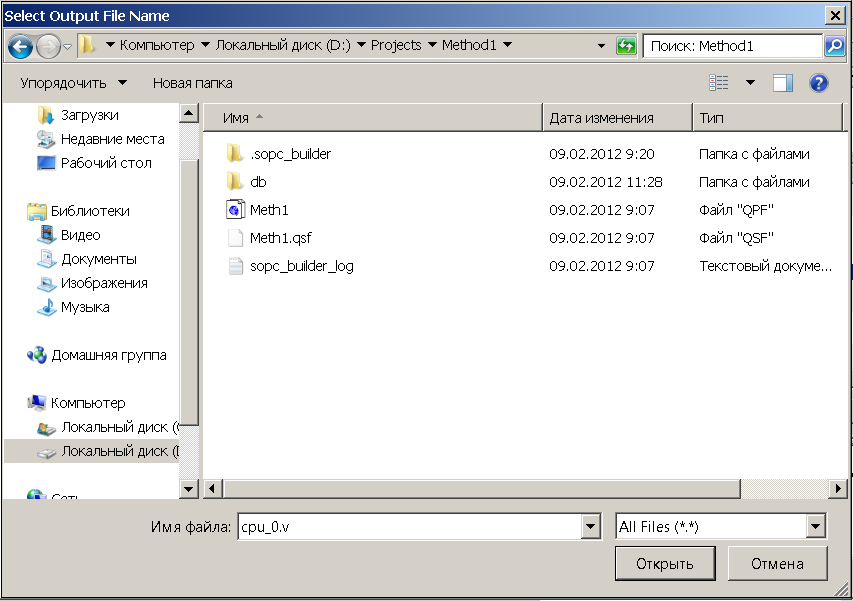Image resolution: width=853 pixels, height=601 pixels.
Task: Click the Имя column header
Action: (x=373, y=118)
